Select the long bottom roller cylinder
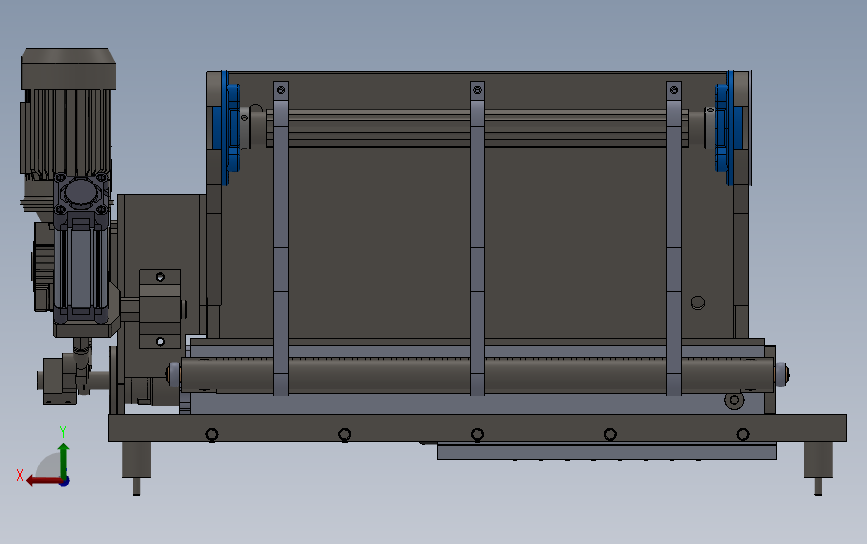 pyautogui.click(x=477, y=375)
